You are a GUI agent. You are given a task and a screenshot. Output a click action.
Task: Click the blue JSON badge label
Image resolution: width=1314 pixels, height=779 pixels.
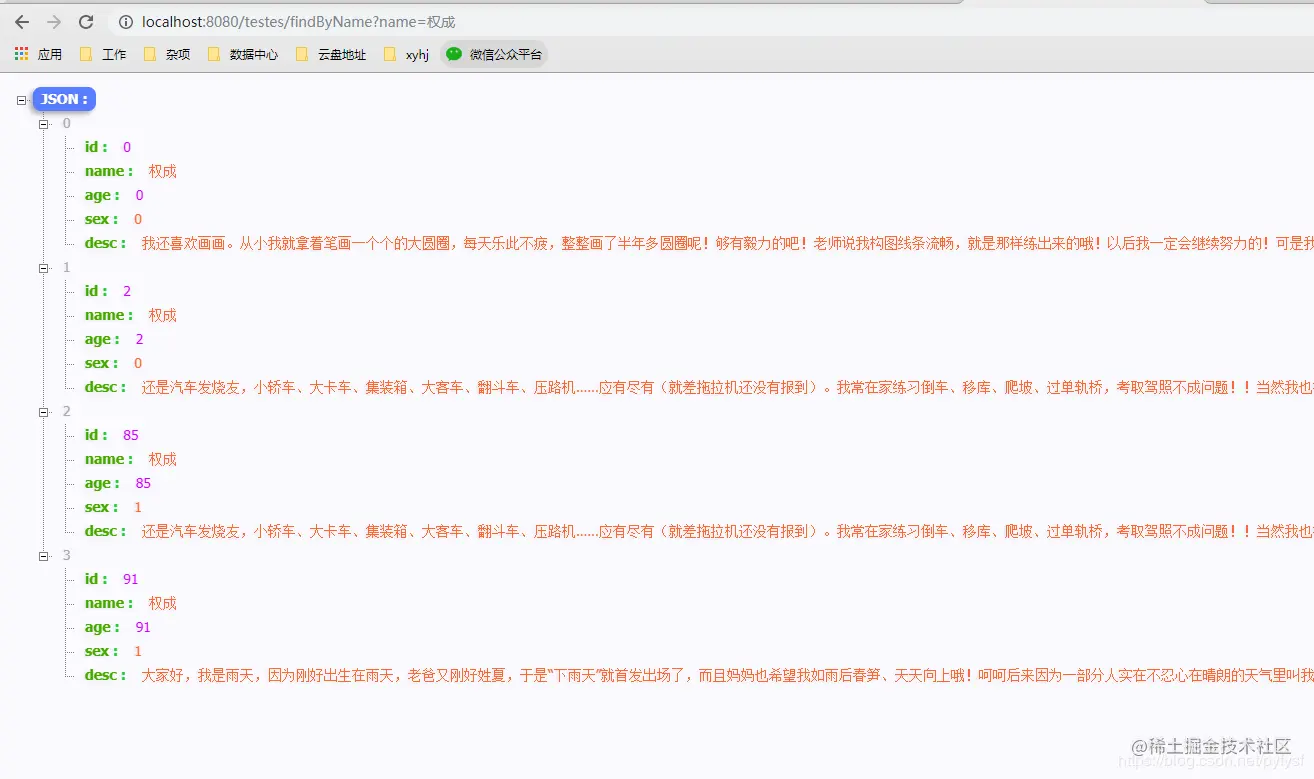63,99
